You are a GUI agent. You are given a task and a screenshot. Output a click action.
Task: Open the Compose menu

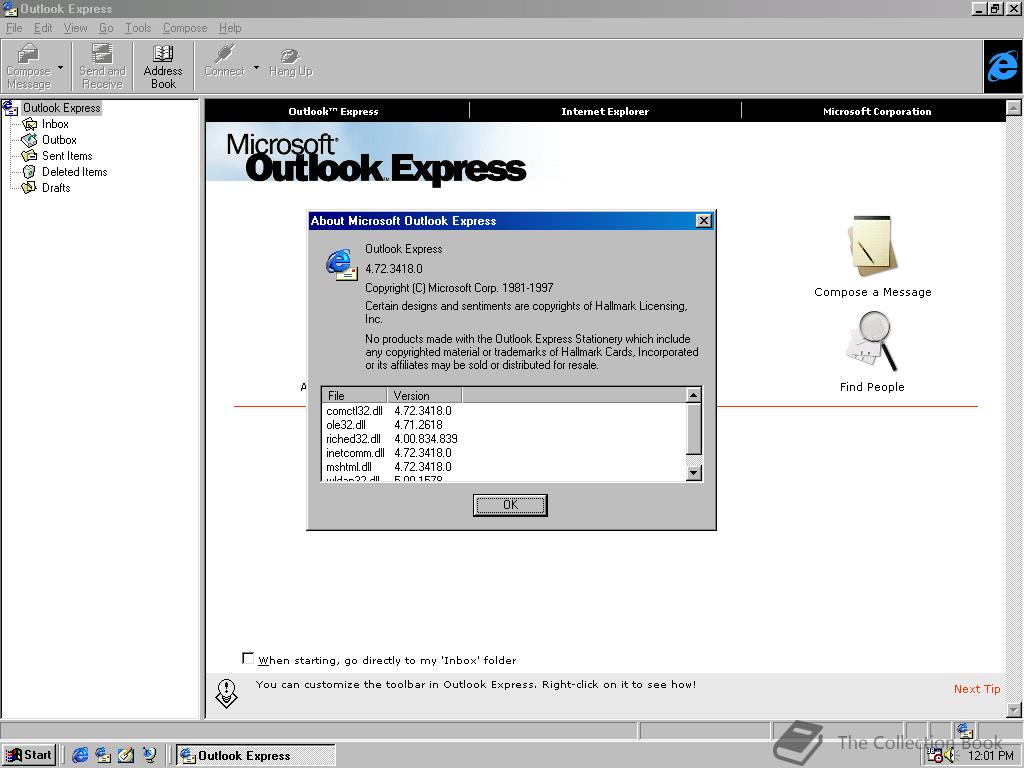pos(185,28)
